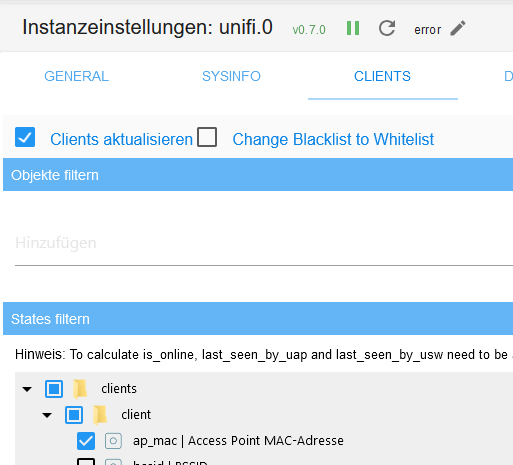This screenshot has width=513, height=465.
Task: Click the clients folder icon
Action: [80, 389]
